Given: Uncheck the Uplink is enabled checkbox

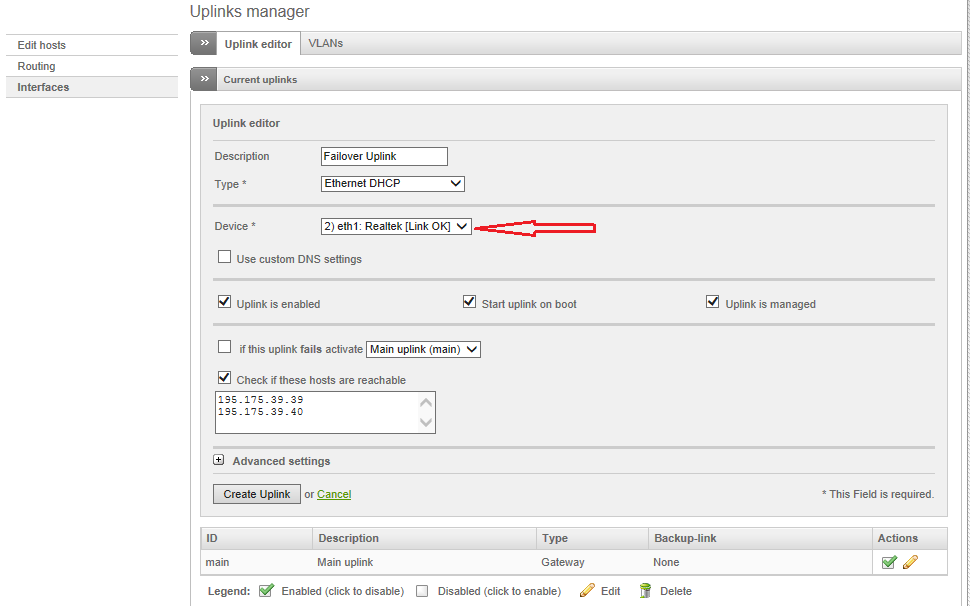Looking at the screenshot, I should point(224,303).
